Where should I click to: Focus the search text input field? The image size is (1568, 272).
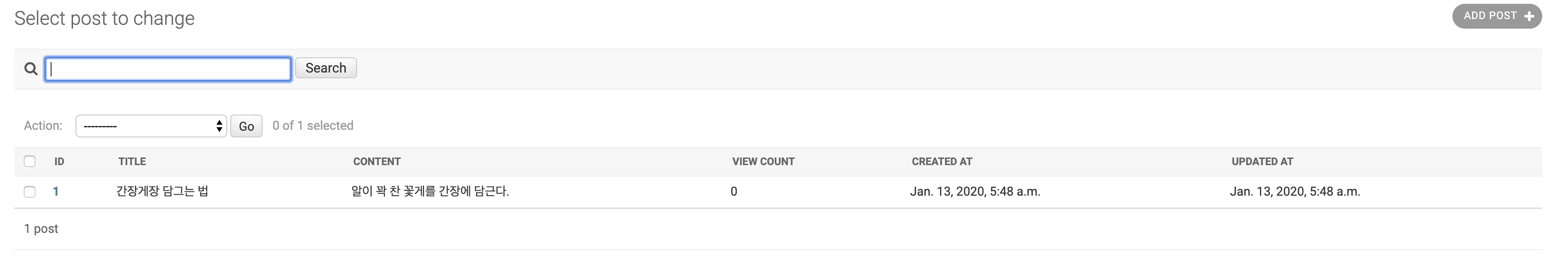point(168,69)
